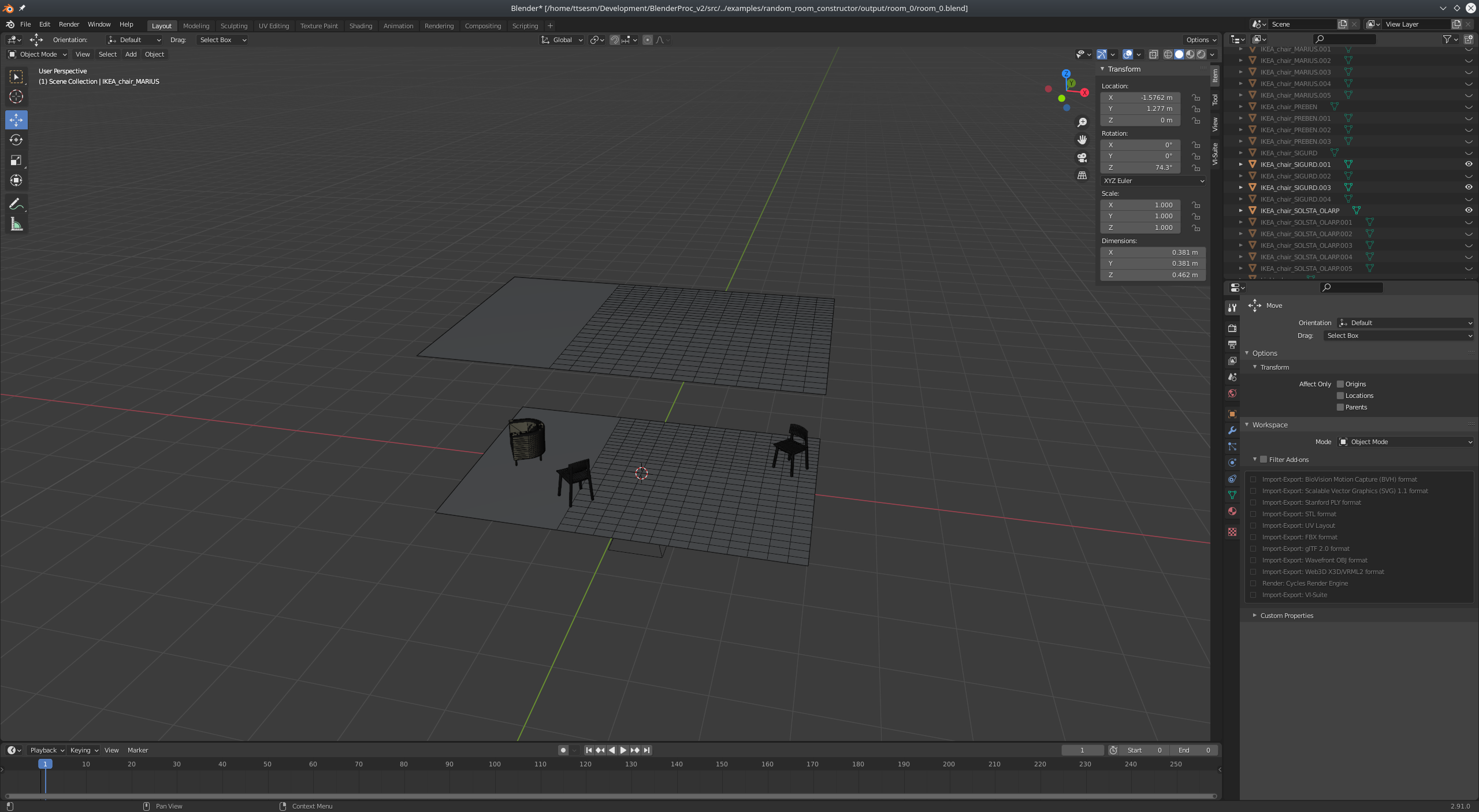Enable the Locations checkbox under Affect Only

[1340, 396]
